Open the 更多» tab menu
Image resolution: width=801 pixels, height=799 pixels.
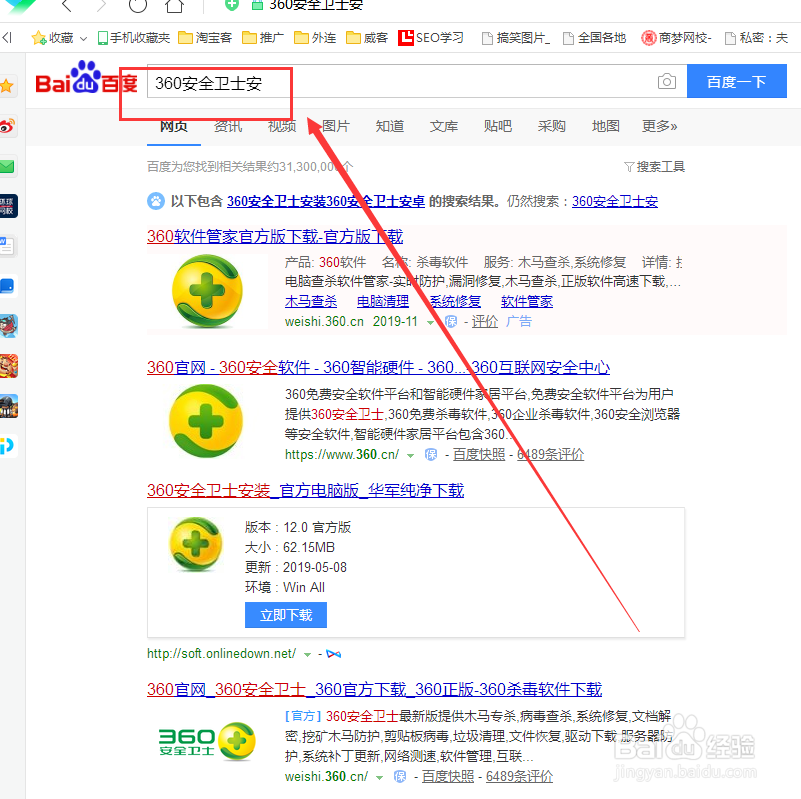pyautogui.click(x=659, y=126)
